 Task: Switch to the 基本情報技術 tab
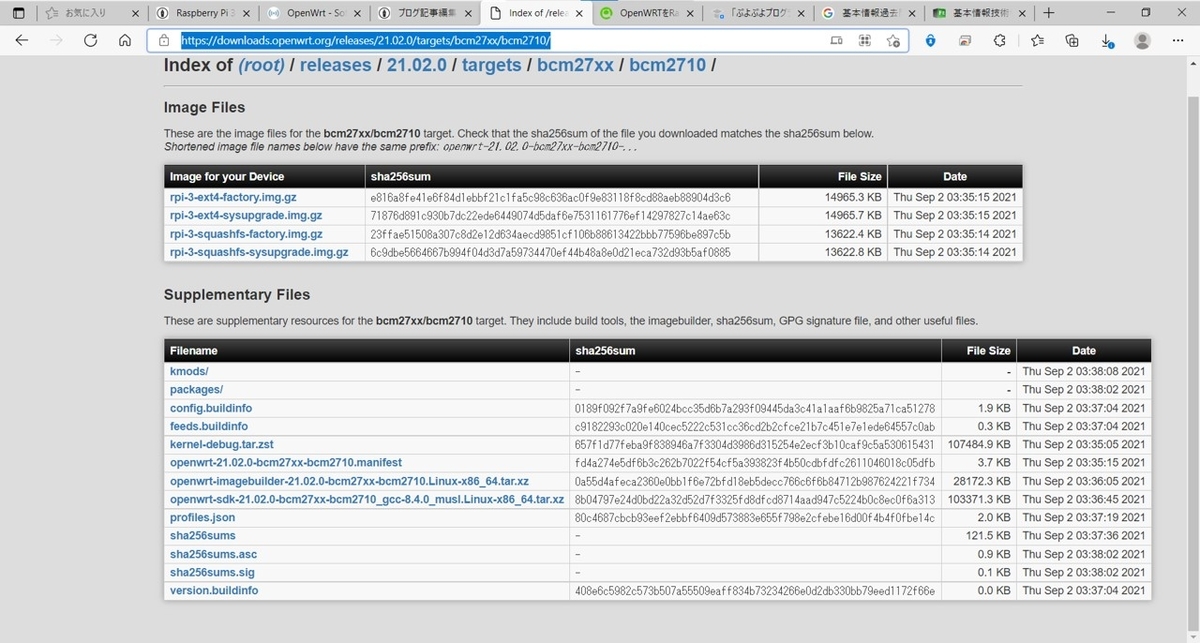pyautogui.click(x=978, y=14)
